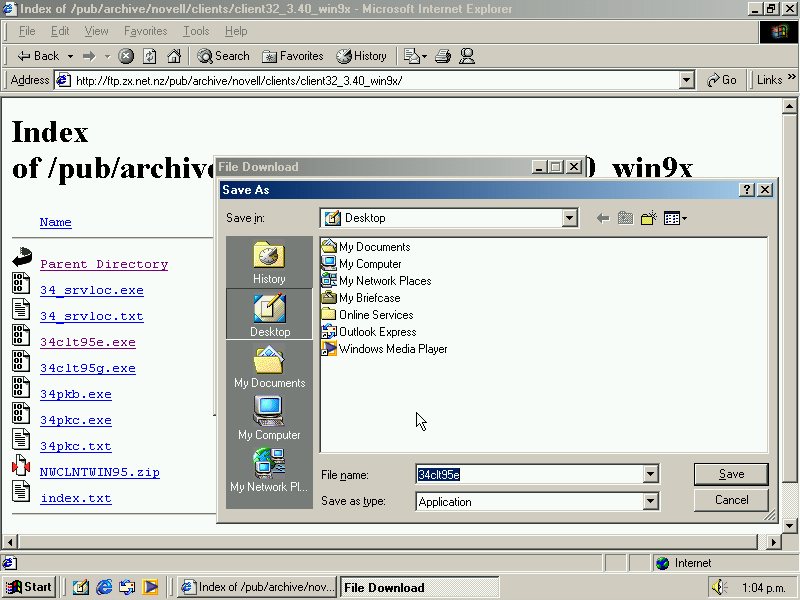Expand the Save as type dropdown
Viewport: 800px width, 600px height.
[x=651, y=502]
